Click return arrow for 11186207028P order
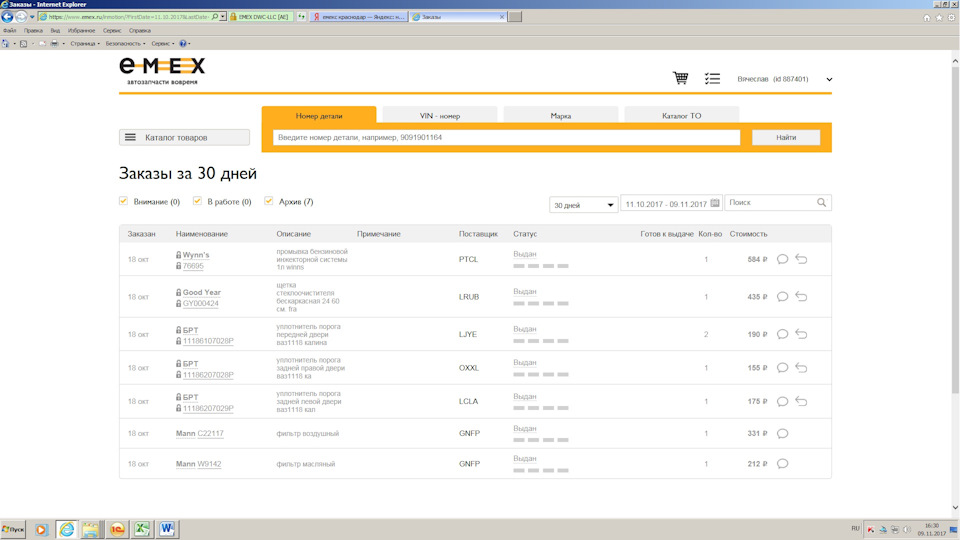960x540 pixels. 801,368
